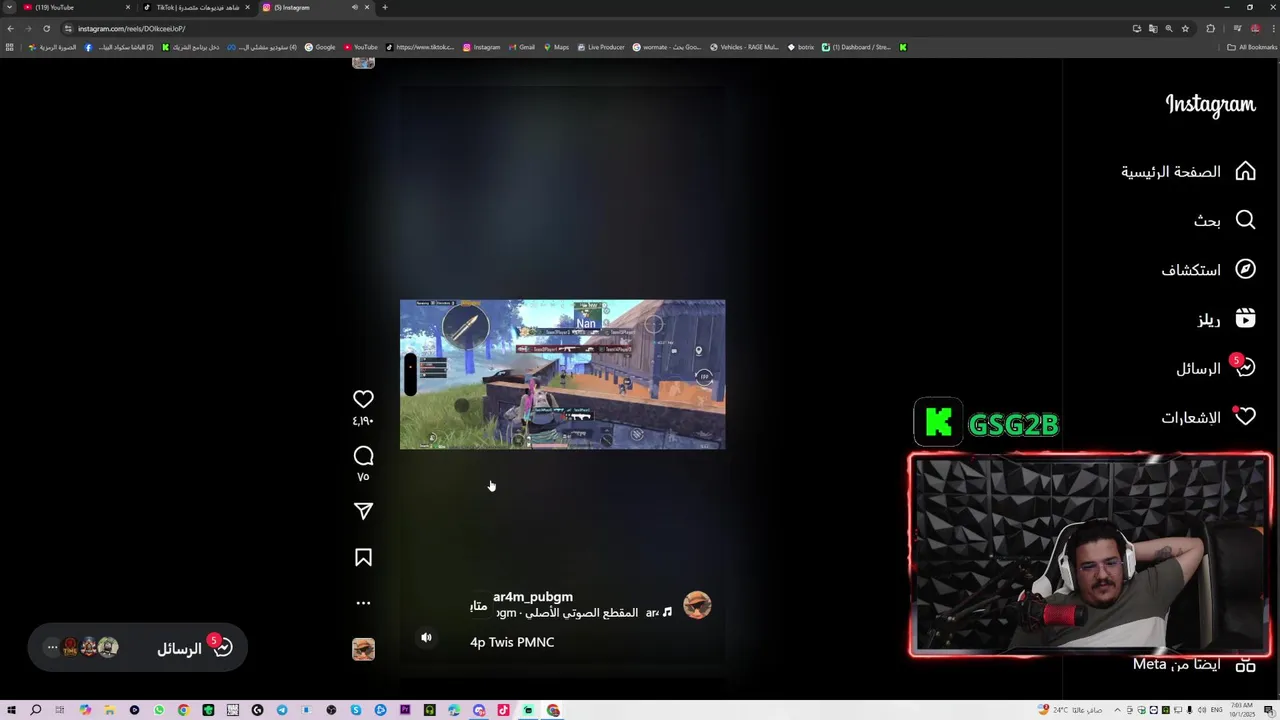The width and height of the screenshot is (1280, 720).
Task: Open Explore استكشاف in sidebar
Action: point(1209,270)
